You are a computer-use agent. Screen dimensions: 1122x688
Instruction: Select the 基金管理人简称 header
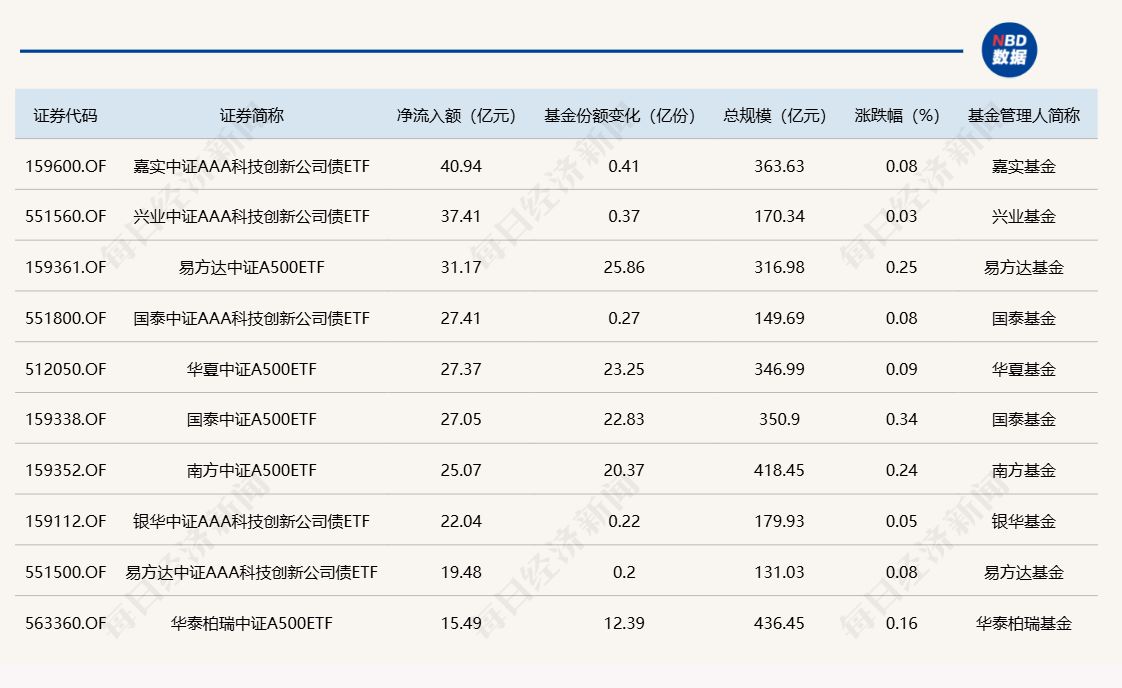coord(1025,115)
